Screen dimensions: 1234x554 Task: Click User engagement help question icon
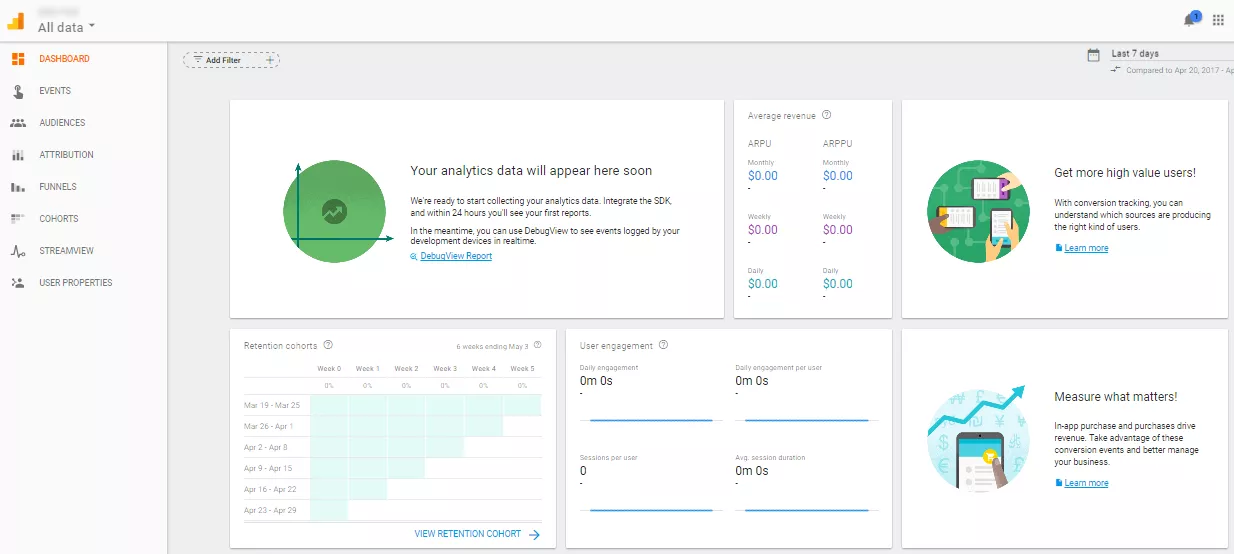664,346
